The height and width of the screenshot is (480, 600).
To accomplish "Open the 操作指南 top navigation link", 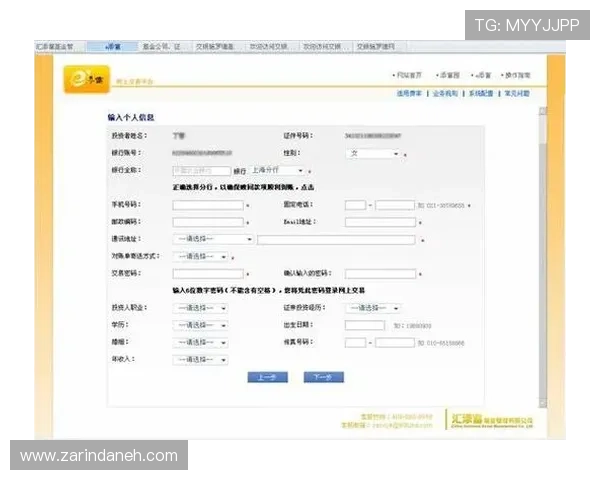I will coord(516,75).
